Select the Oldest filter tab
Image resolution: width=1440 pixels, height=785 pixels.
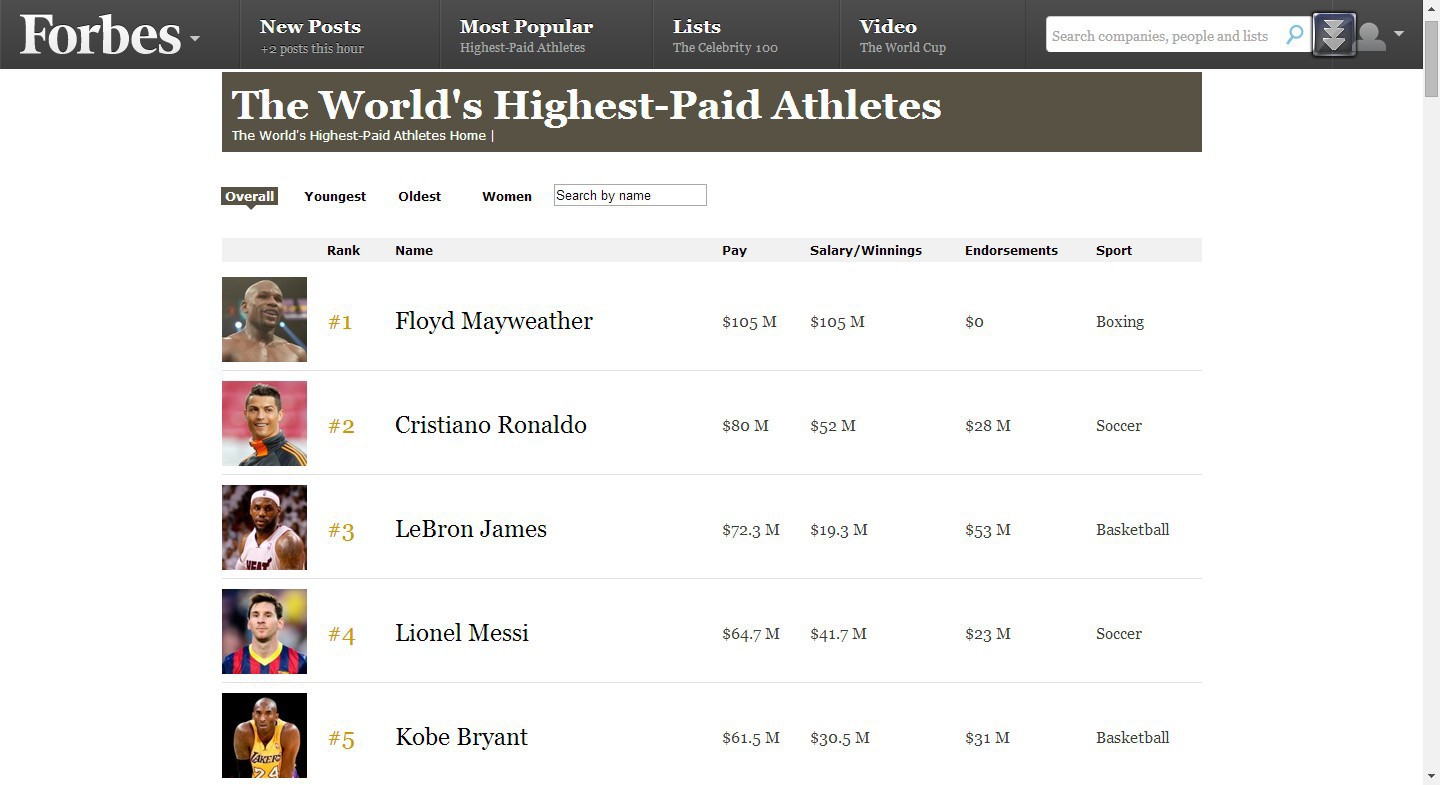click(x=419, y=196)
